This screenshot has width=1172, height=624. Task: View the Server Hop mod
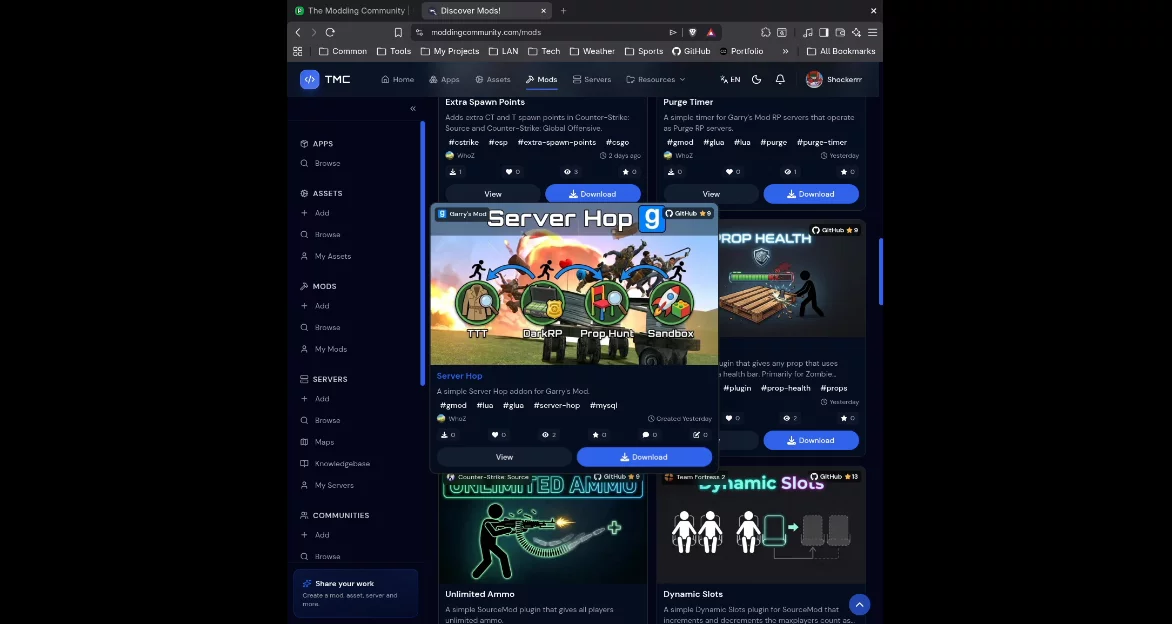[504, 457]
